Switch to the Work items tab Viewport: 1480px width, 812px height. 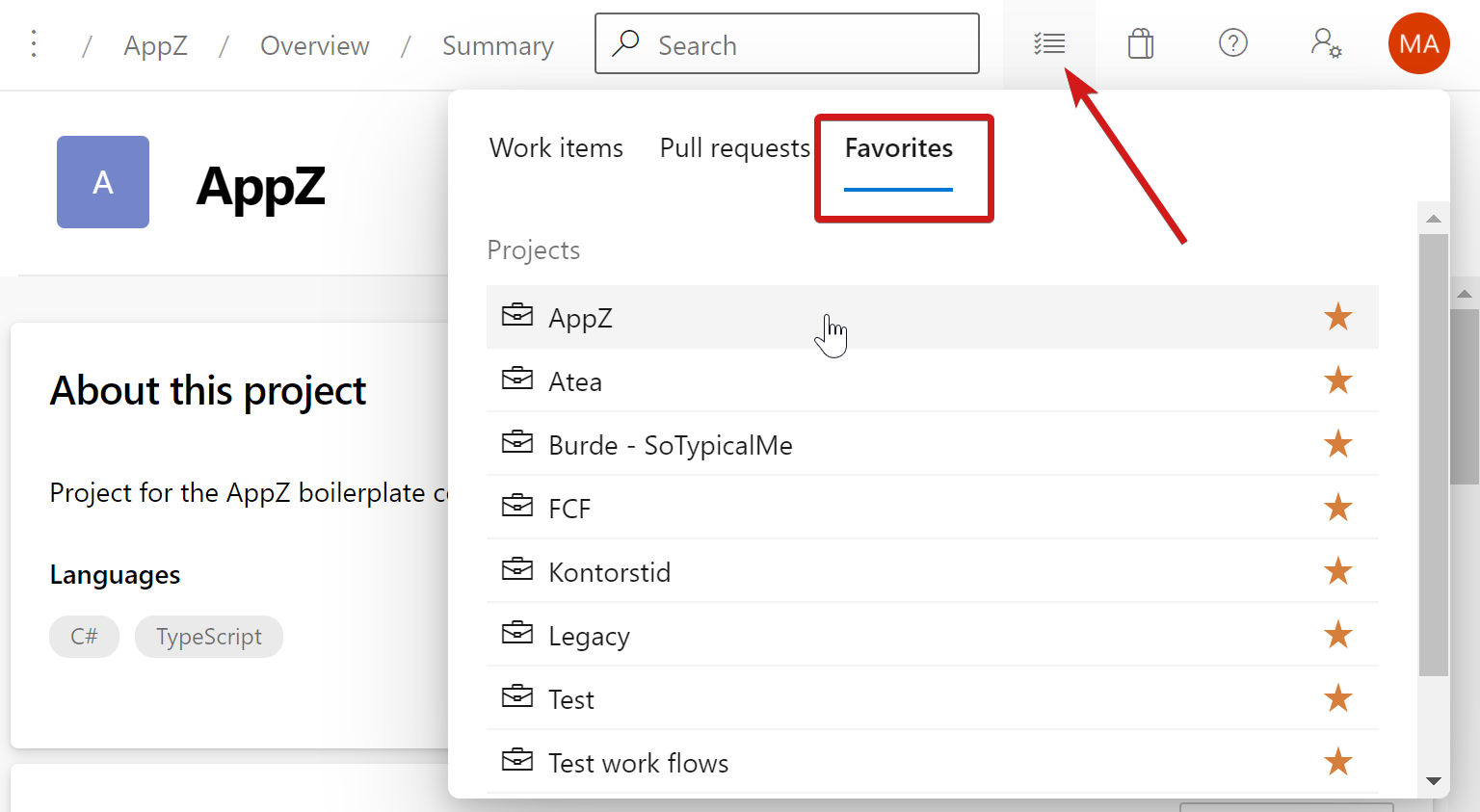(556, 147)
